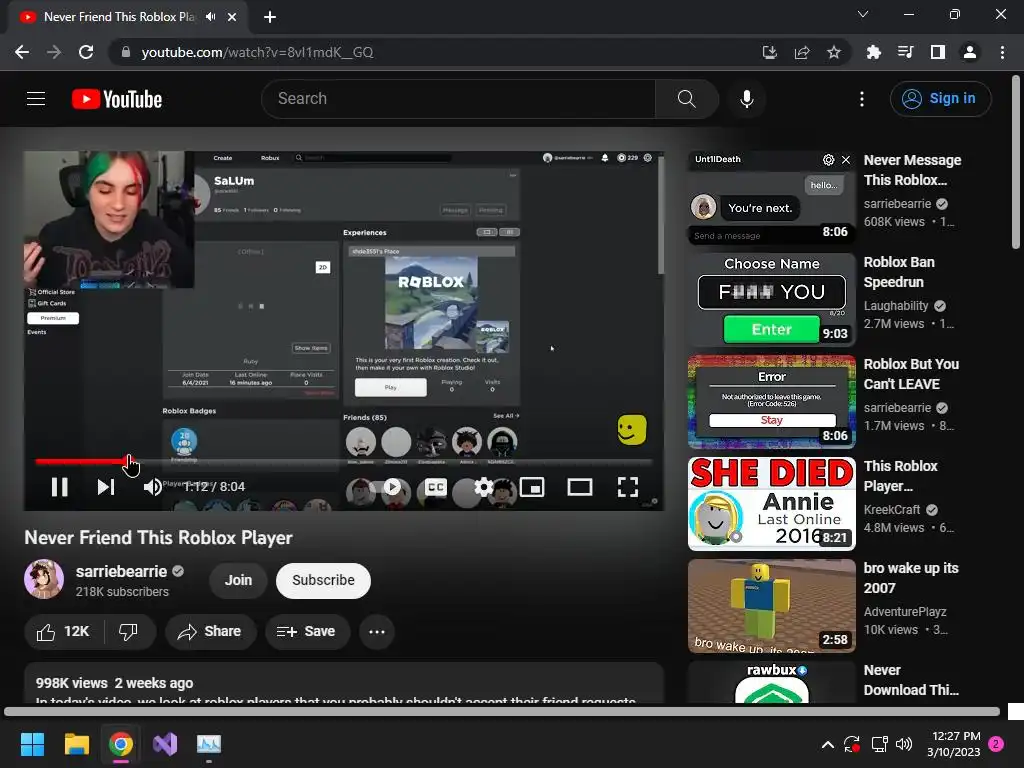Click Laughability channel name
This screenshot has width=1024, height=768.
click(896, 306)
